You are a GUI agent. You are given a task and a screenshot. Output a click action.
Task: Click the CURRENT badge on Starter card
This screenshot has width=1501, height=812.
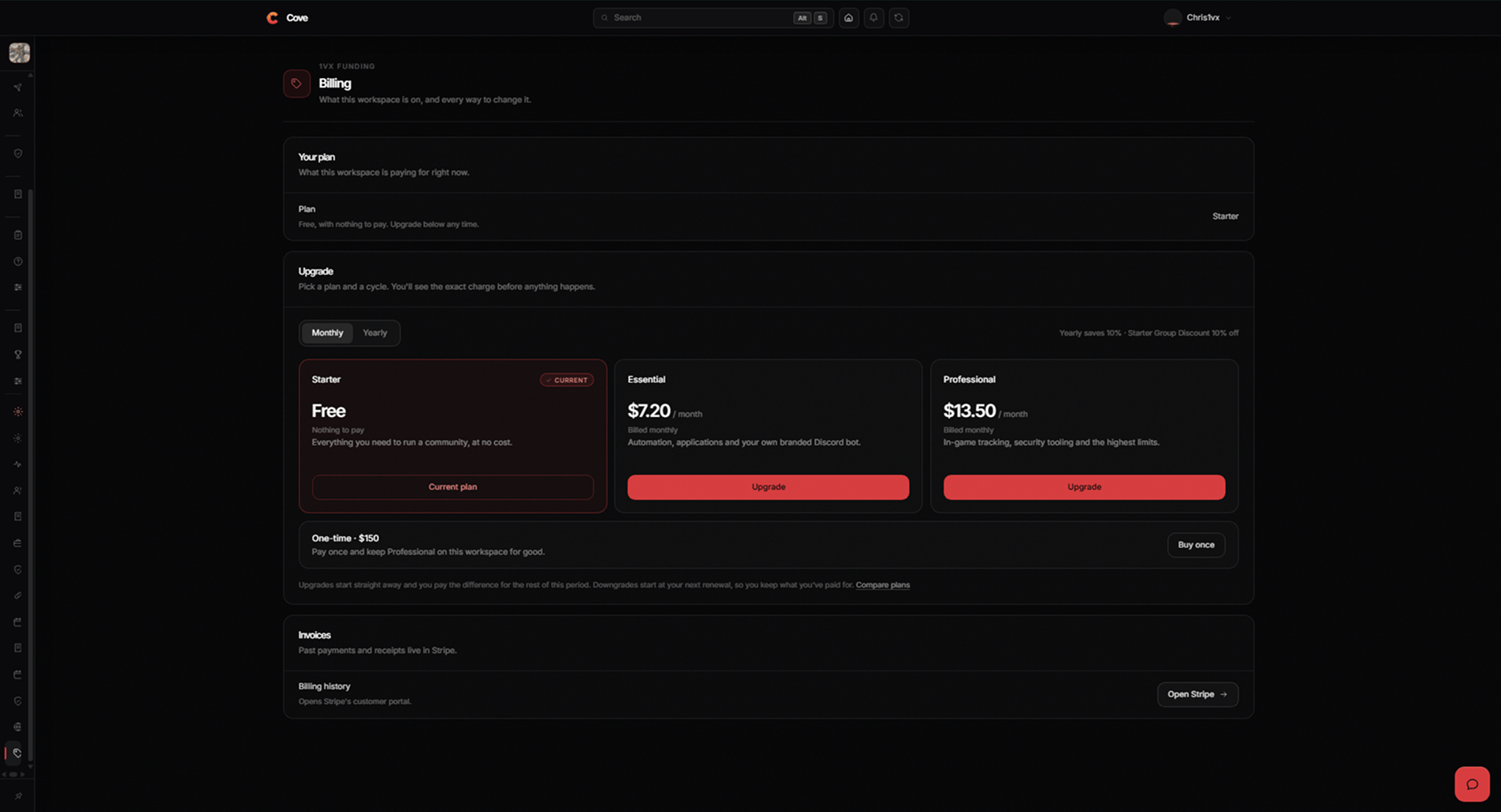point(567,380)
